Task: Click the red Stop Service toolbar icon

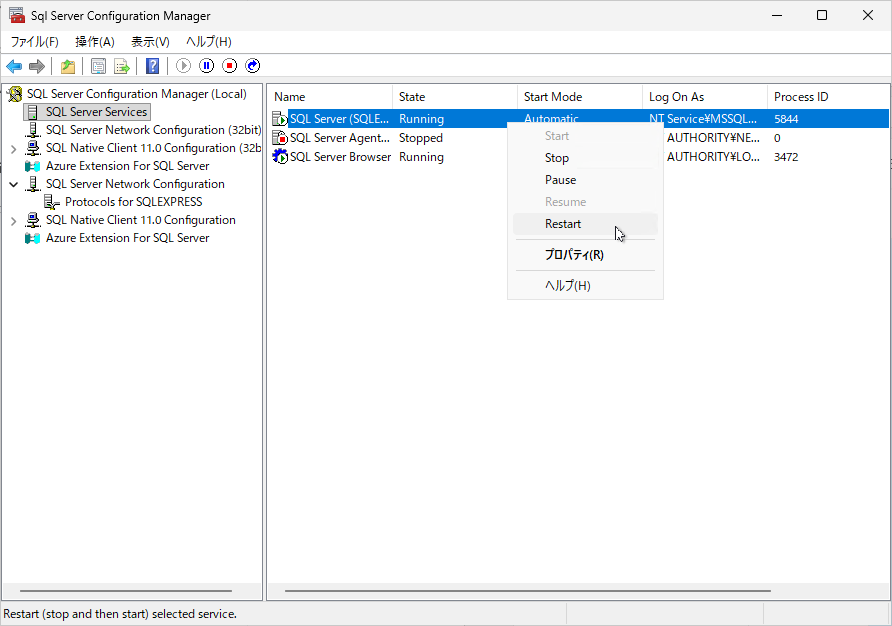Action: (230, 66)
